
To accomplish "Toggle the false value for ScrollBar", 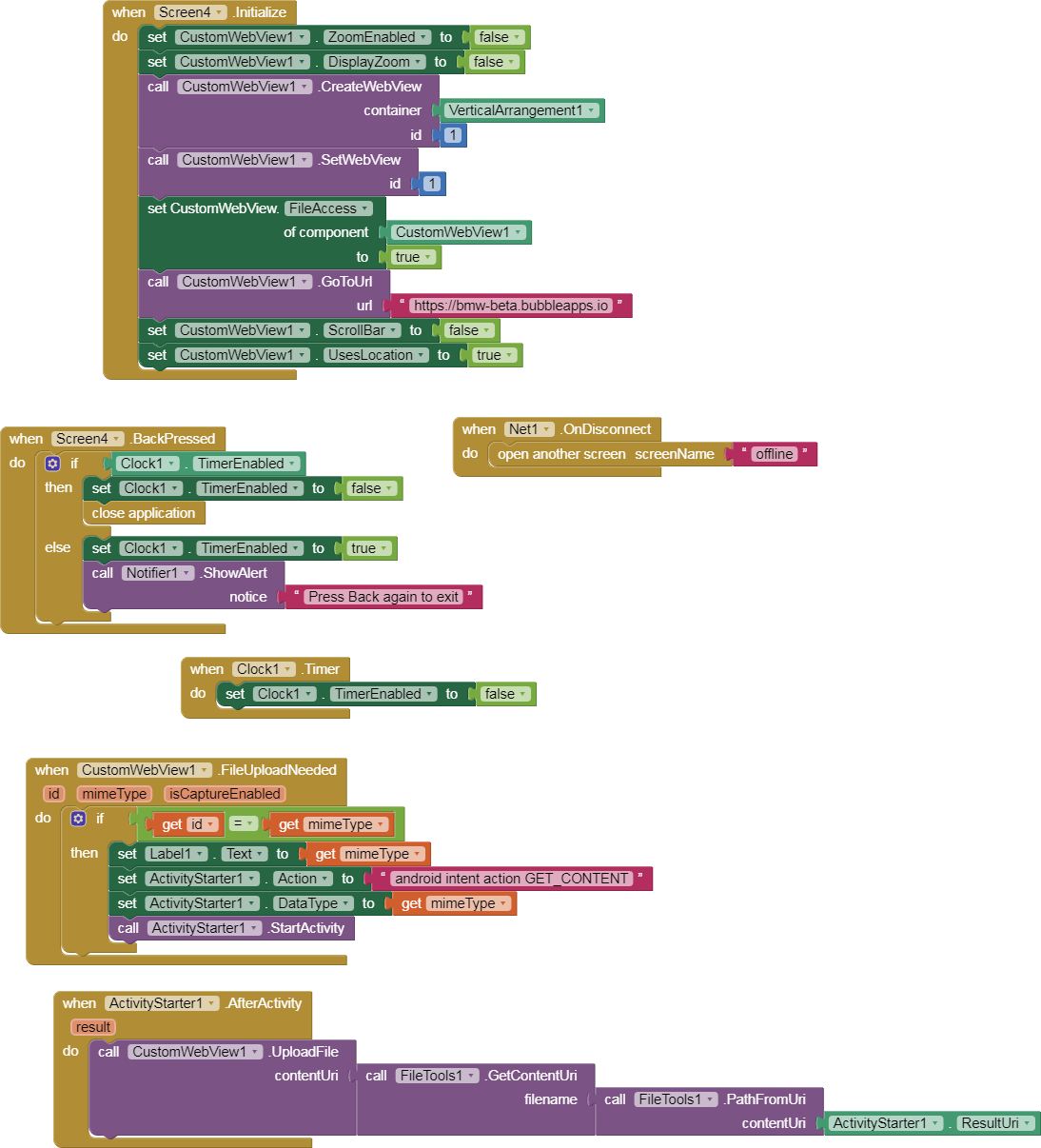I will tap(469, 330).
